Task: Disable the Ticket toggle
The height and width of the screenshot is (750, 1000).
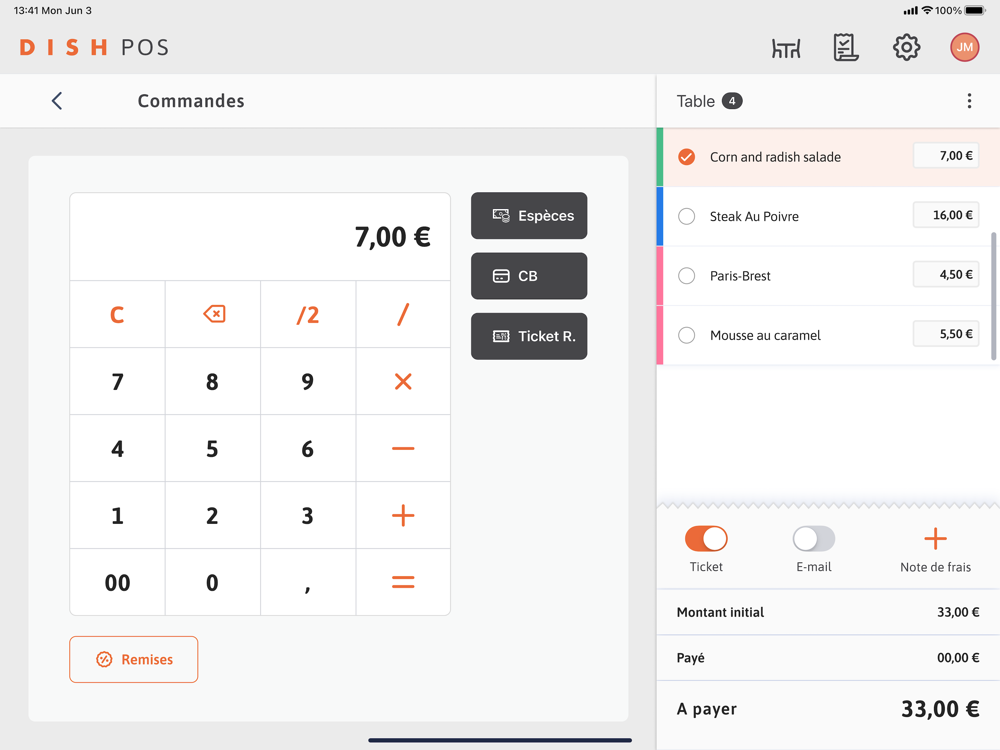Action: (x=706, y=539)
